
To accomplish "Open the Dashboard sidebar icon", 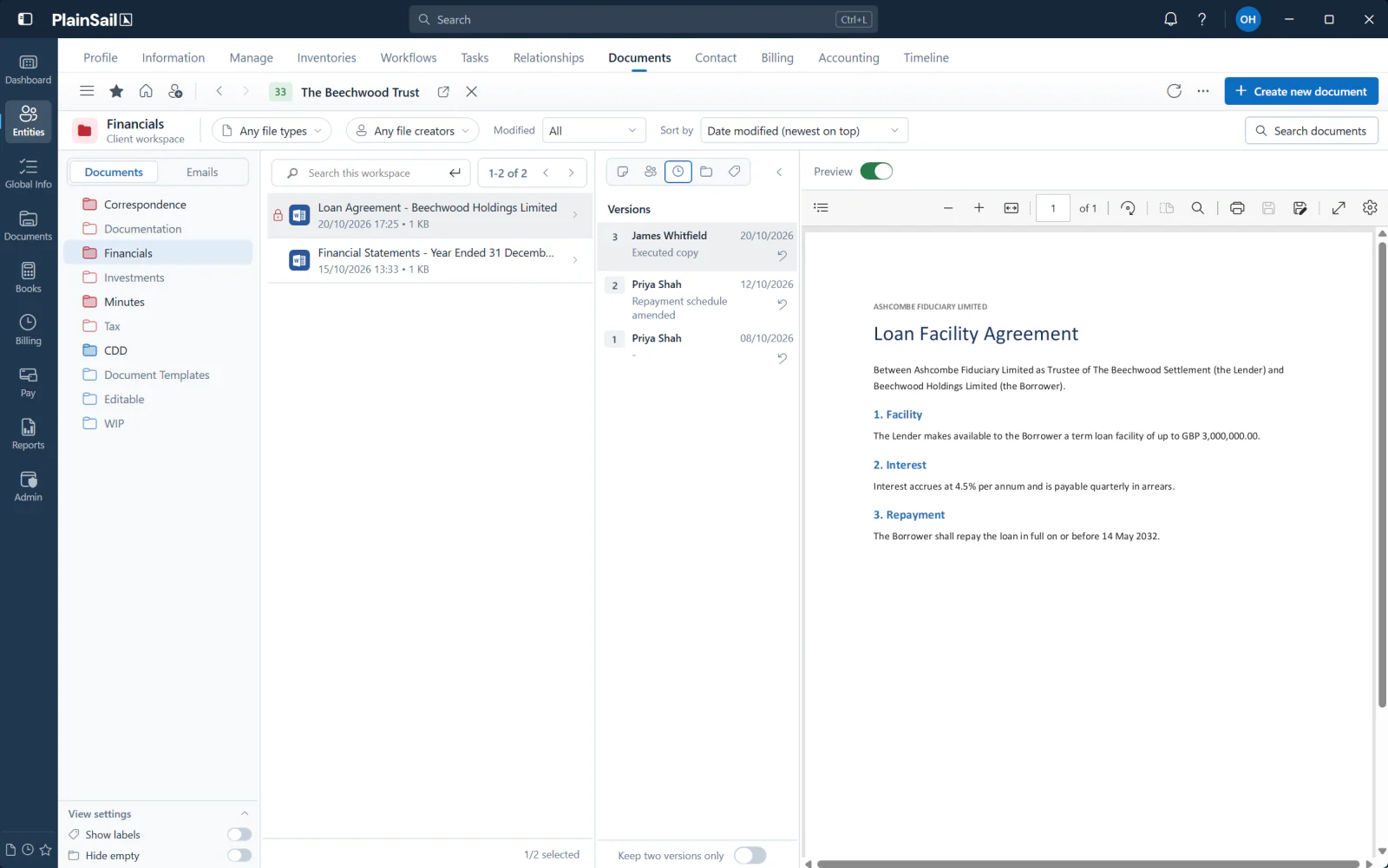I will click(28, 70).
